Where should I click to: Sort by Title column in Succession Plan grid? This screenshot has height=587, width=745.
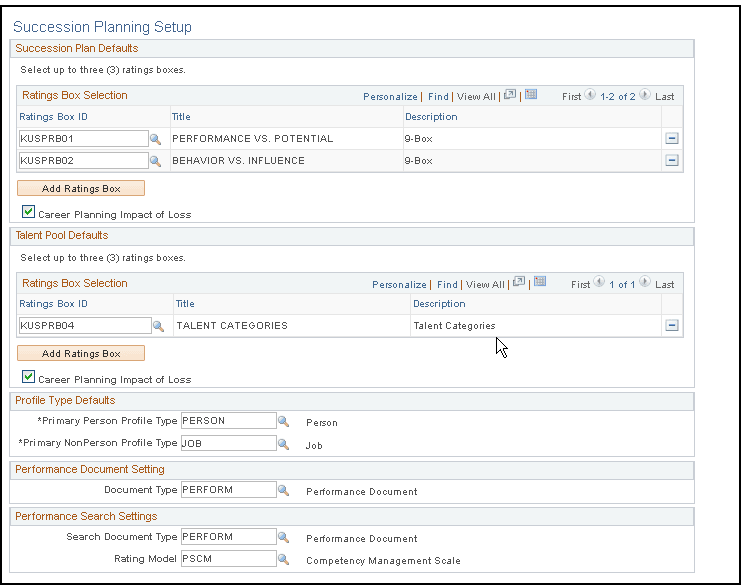pyautogui.click(x=181, y=116)
